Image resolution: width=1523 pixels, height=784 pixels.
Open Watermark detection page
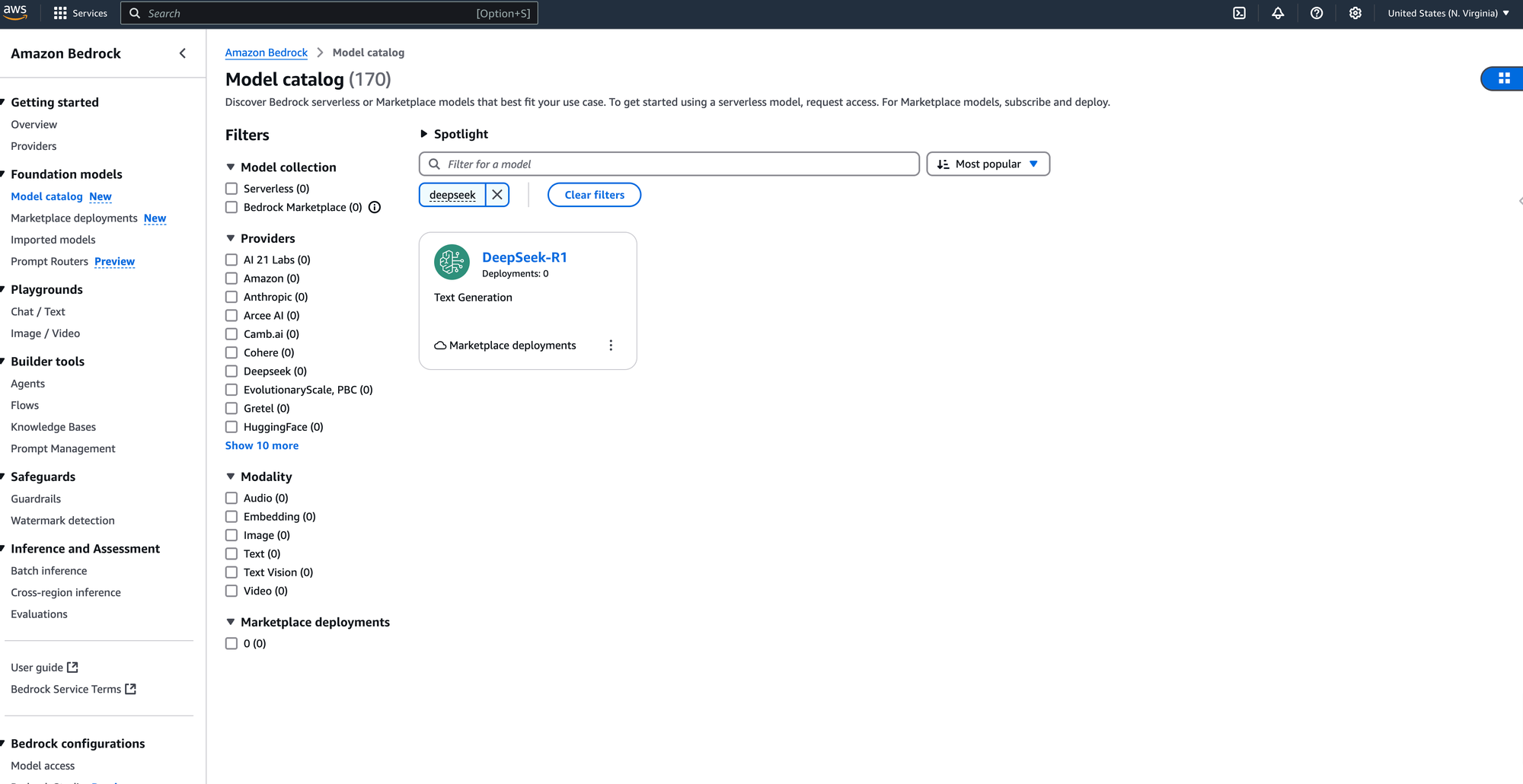tap(62, 521)
